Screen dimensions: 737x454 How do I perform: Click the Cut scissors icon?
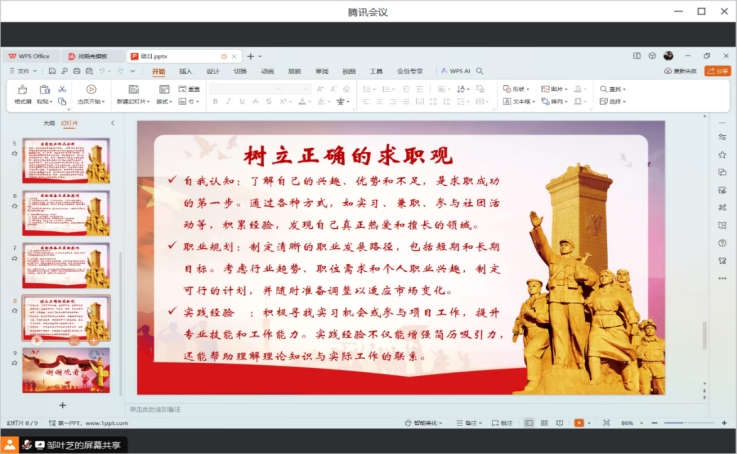point(60,89)
